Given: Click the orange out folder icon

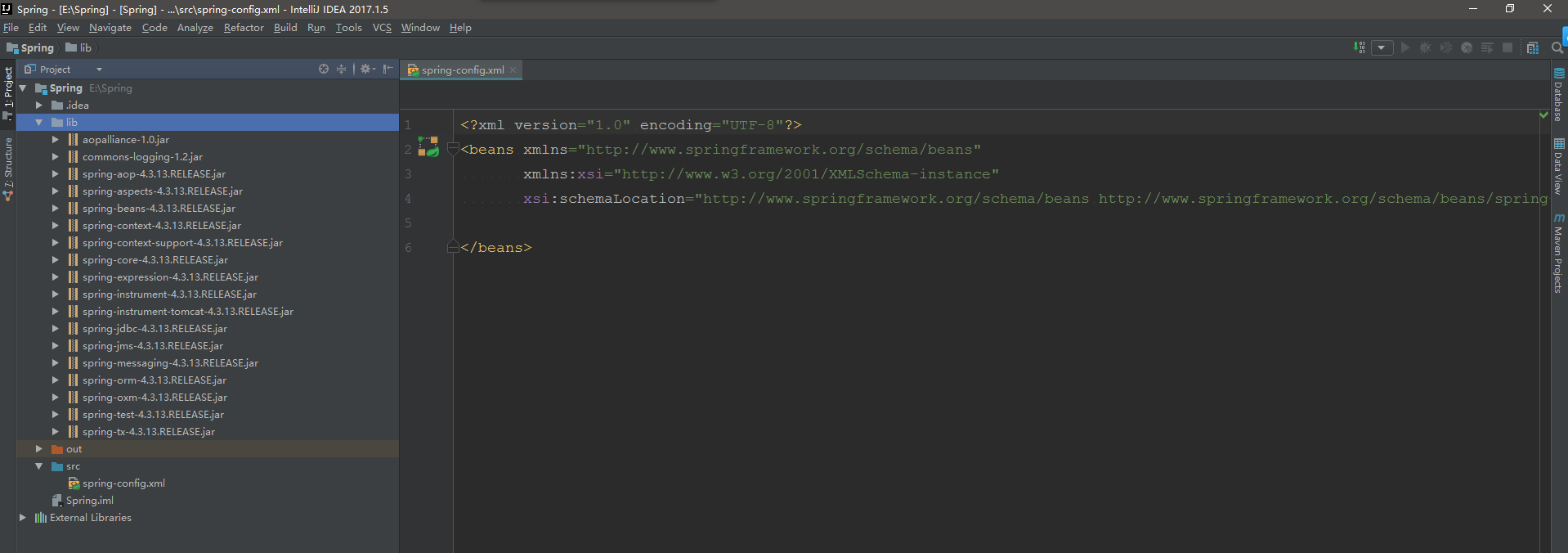Looking at the screenshot, I should pyautogui.click(x=57, y=448).
